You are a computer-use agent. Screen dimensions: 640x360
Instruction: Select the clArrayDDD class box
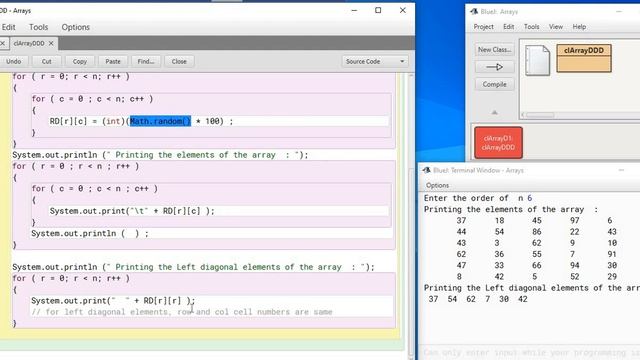[x=584, y=58]
